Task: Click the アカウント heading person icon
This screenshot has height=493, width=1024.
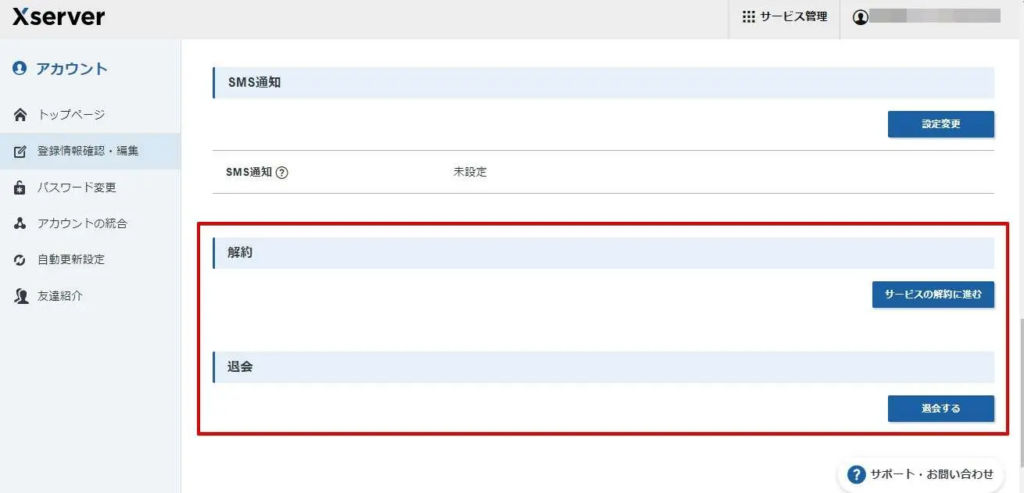Action: pos(20,68)
